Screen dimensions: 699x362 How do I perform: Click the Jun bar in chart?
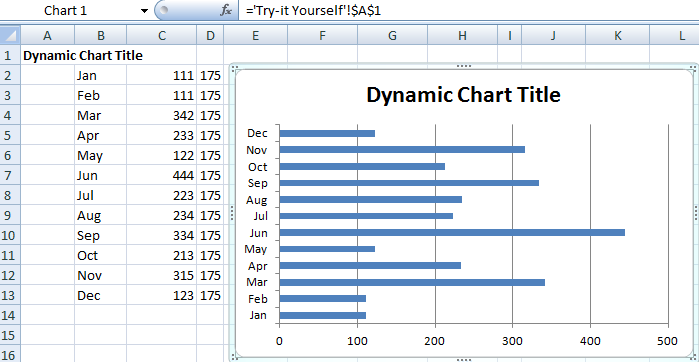pyautogui.click(x=452, y=232)
